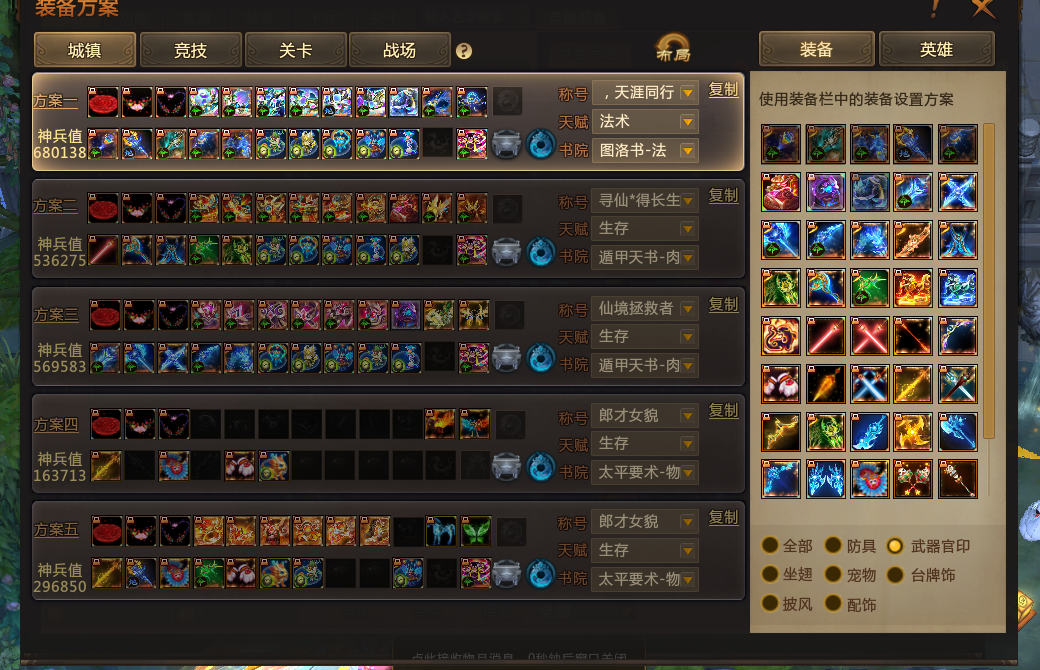Open the 天赋 dropdown set to 法术

coord(645,122)
